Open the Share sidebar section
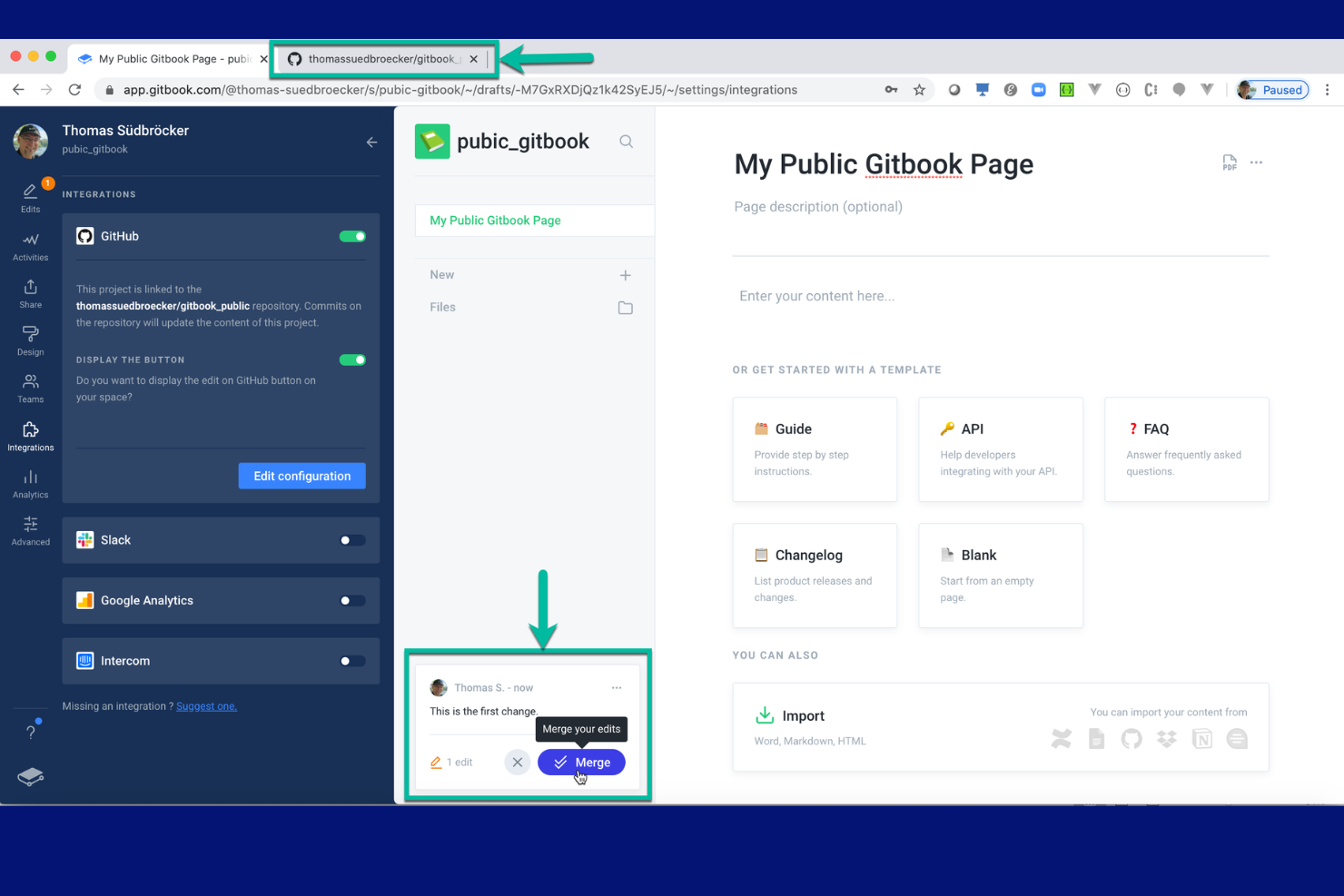The width and height of the screenshot is (1344, 896). tap(30, 294)
